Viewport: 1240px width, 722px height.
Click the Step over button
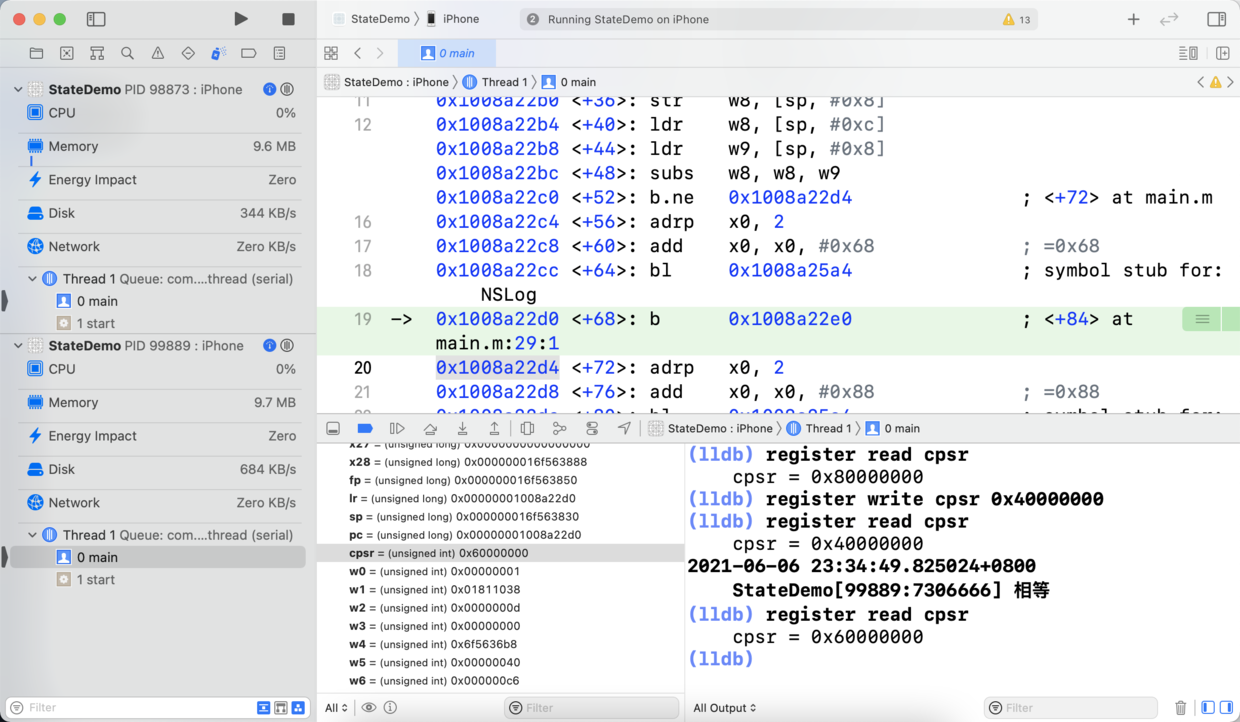pos(430,428)
